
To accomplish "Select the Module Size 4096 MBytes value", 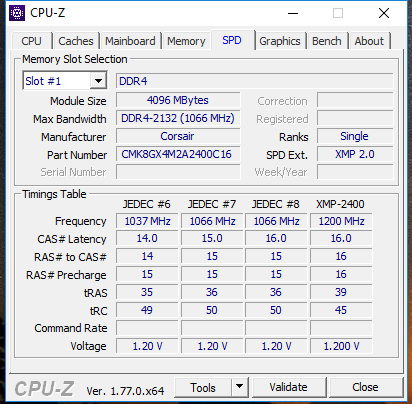I will 178,100.
